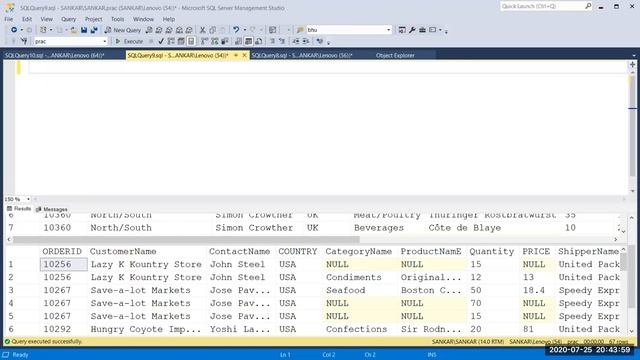Select the Hungry Coyote Imp... customer cell
This screenshot has height=360, width=640.
click(x=146, y=329)
